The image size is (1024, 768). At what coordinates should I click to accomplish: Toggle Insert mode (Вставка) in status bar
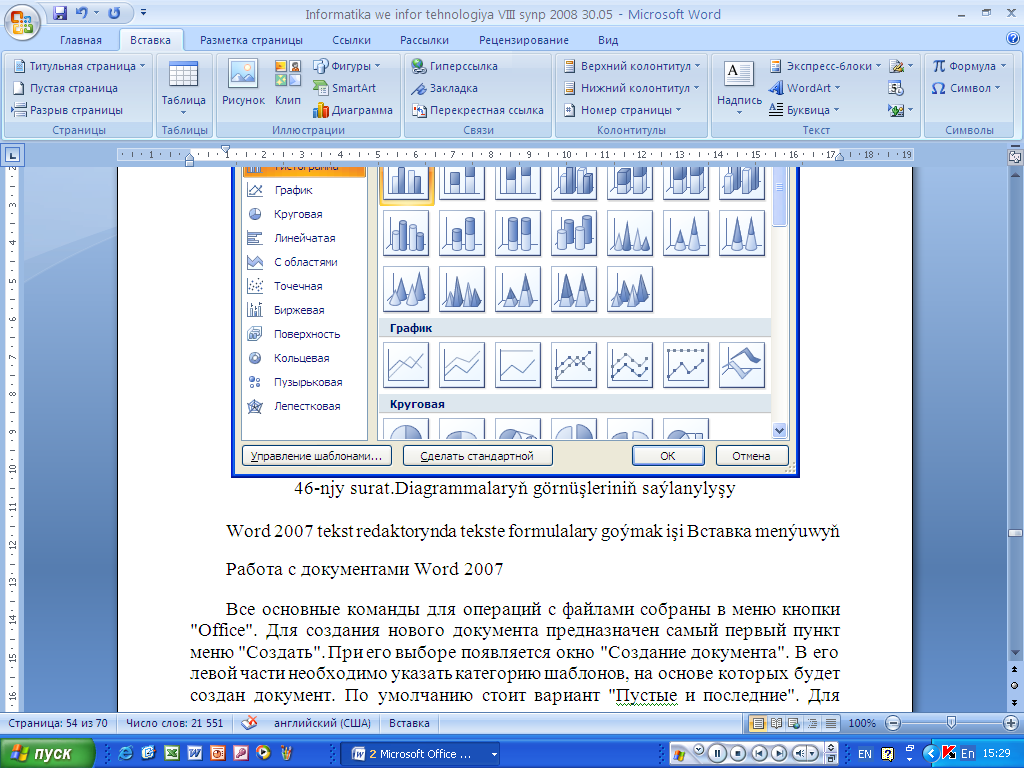point(409,723)
